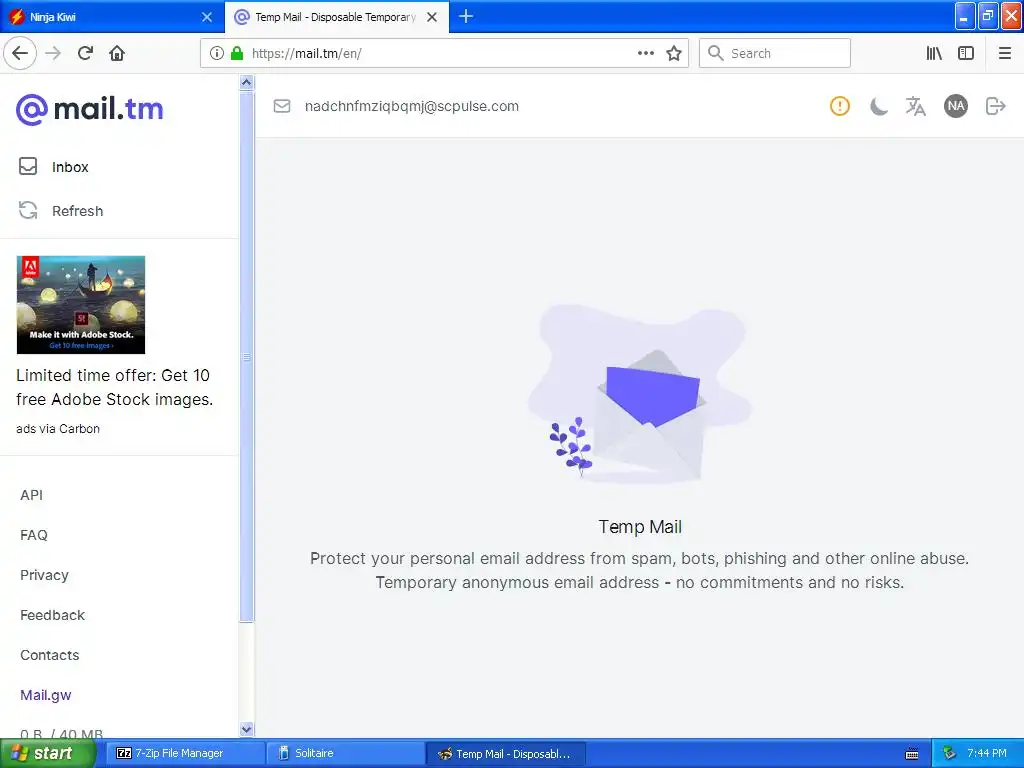Open the Windows start menu
This screenshot has height=768, width=1024.
point(47,753)
